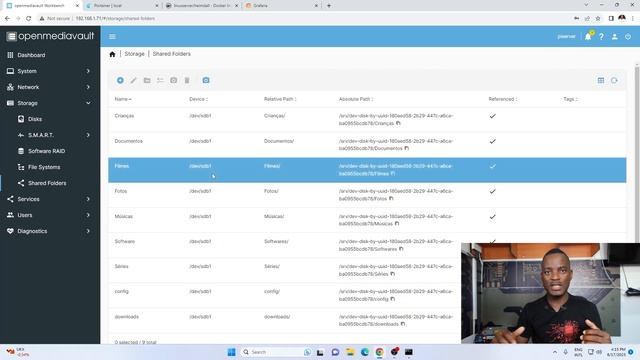Expand the Users menu chevron
Viewport: 640px width, 360px height.
tap(88, 215)
